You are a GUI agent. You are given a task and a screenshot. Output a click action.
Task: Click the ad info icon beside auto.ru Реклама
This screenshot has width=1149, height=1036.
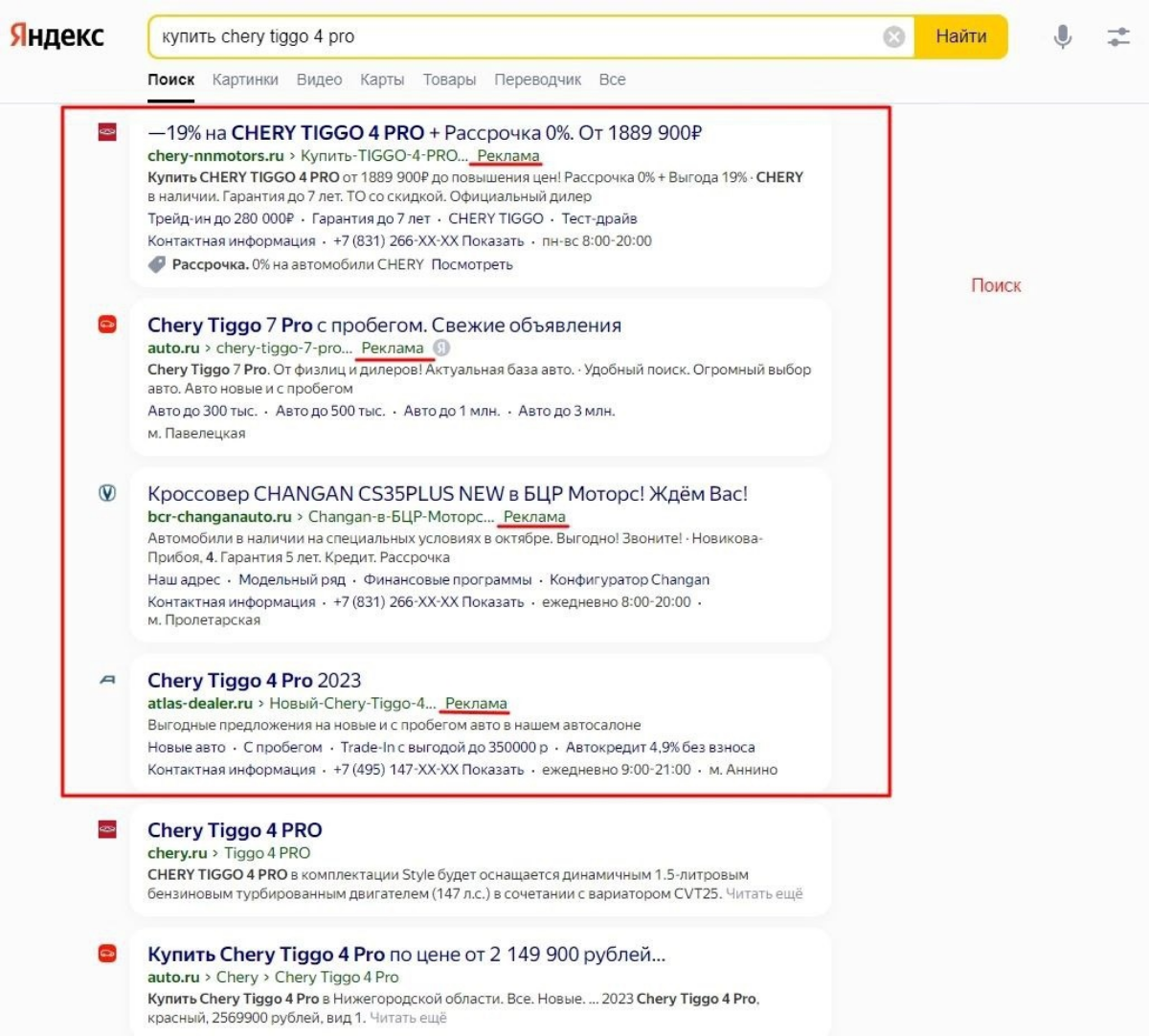pyautogui.click(x=441, y=348)
